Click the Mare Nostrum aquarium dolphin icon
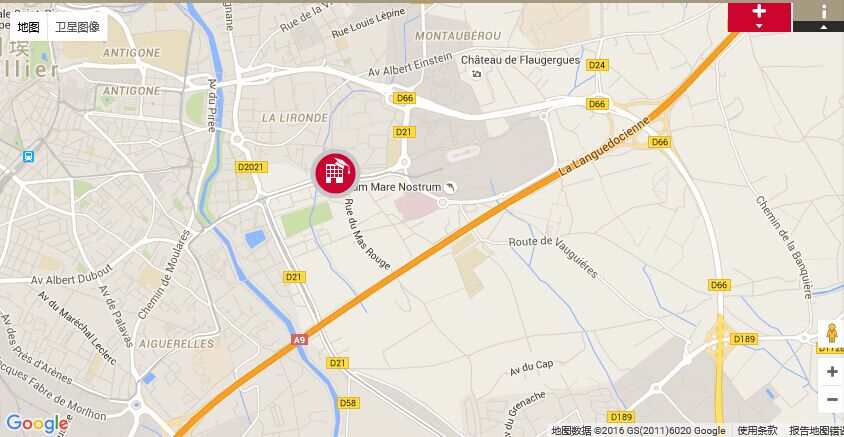 tap(450, 187)
